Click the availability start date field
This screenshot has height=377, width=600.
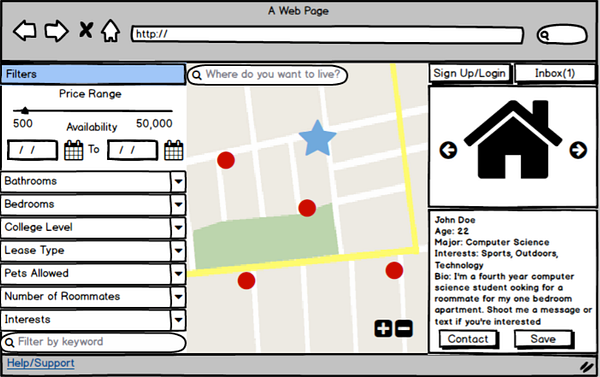click(x=33, y=150)
